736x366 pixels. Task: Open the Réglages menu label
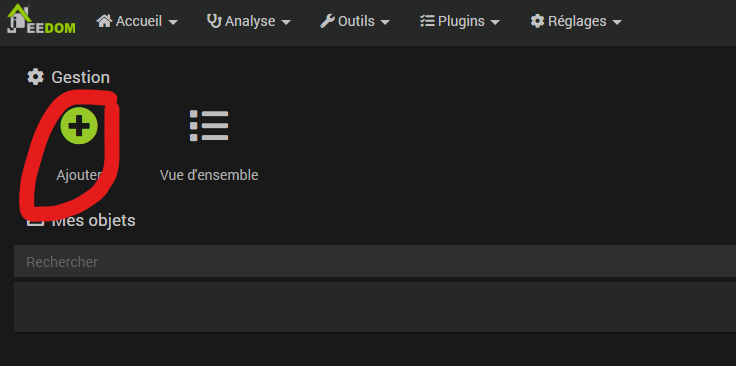click(577, 21)
